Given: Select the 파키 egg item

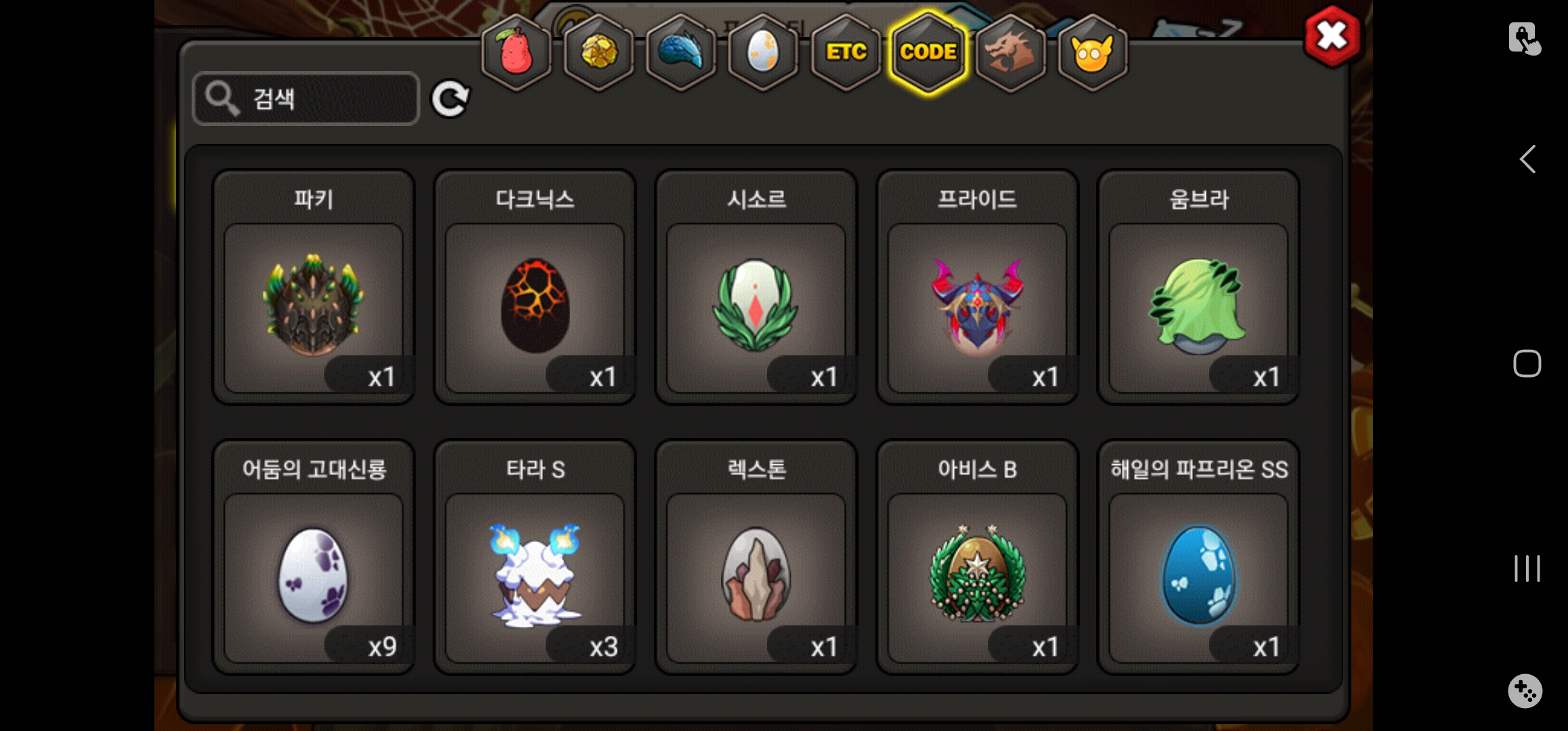Looking at the screenshot, I should [x=313, y=287].
